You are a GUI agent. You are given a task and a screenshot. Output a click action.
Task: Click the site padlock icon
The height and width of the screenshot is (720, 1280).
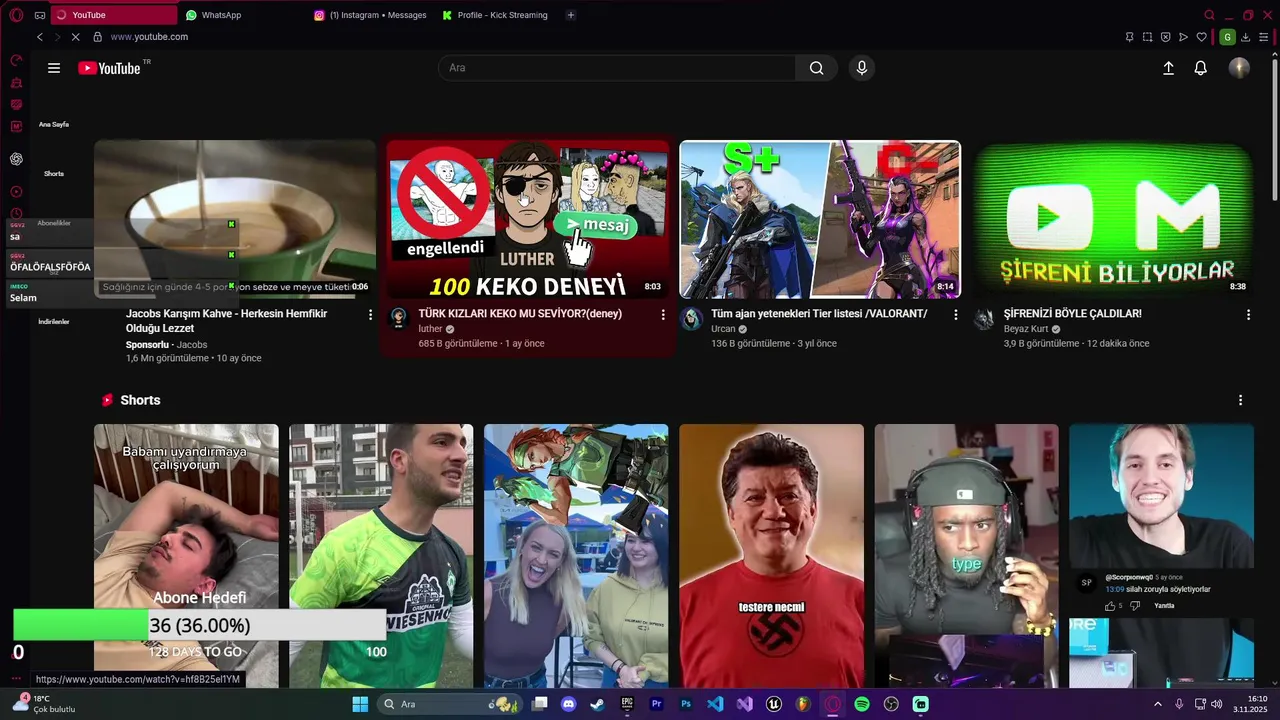tap(97, 37)
